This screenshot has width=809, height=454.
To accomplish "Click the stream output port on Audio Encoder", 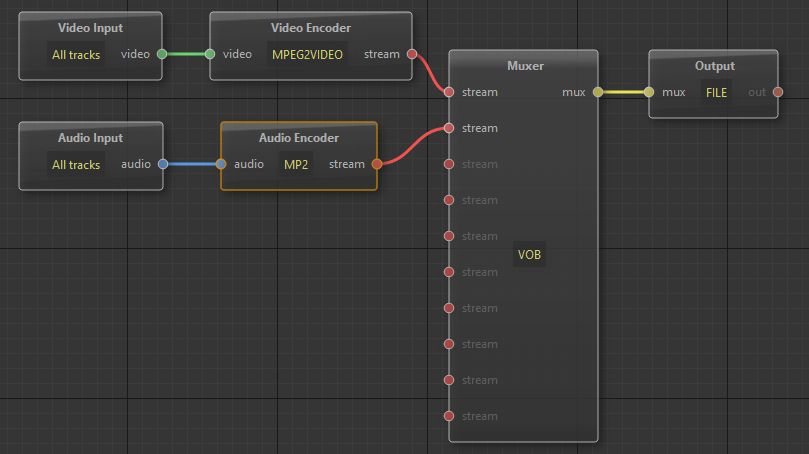I will (377, 164).
